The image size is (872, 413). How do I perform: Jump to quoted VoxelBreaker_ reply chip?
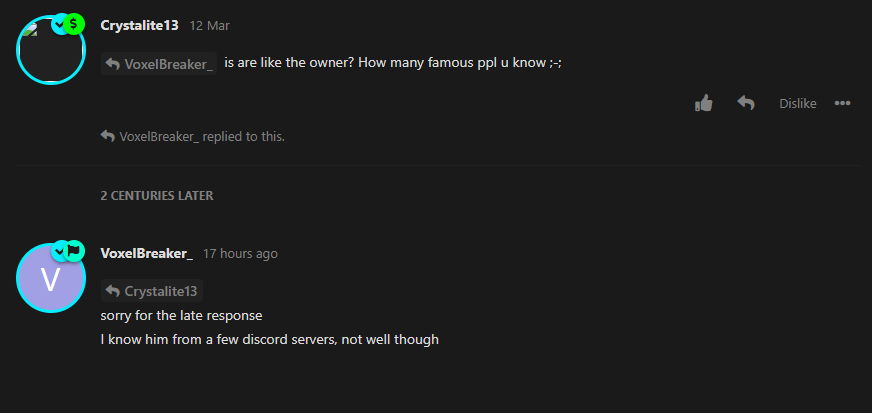click(x=159, y=64)
